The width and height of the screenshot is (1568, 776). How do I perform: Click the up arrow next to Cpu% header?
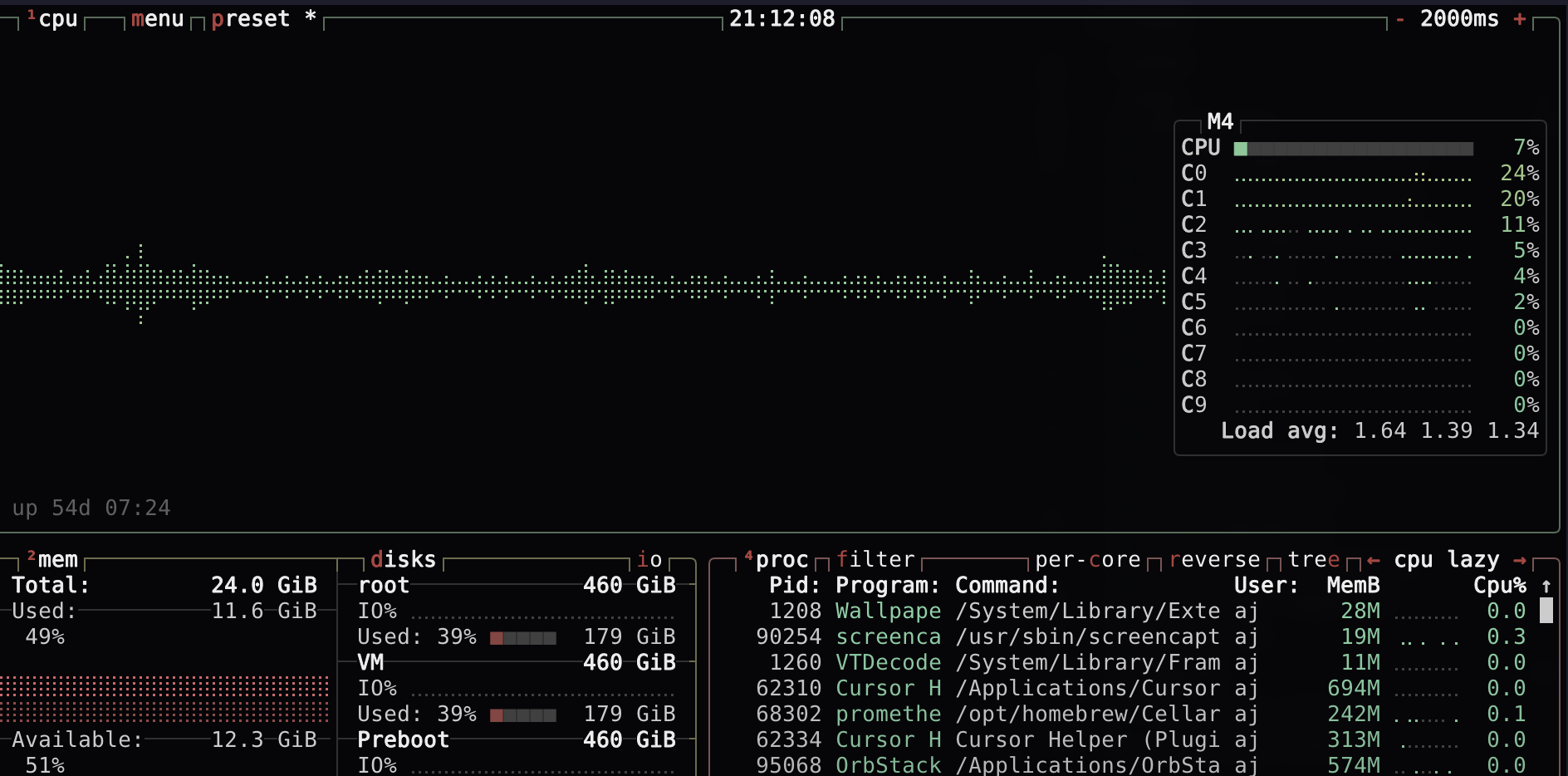click(x=1544, y=585)
